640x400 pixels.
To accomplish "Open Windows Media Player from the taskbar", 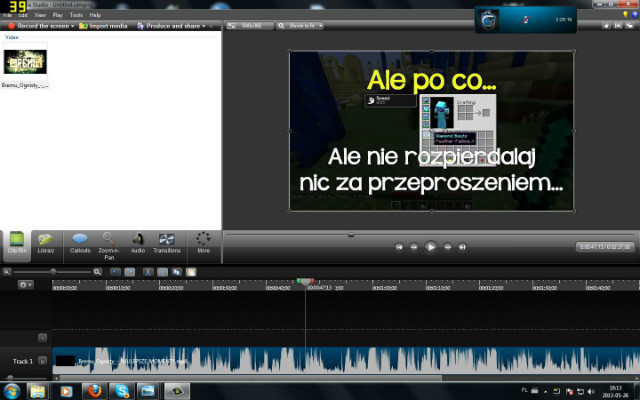I will [x=66, y=391].
